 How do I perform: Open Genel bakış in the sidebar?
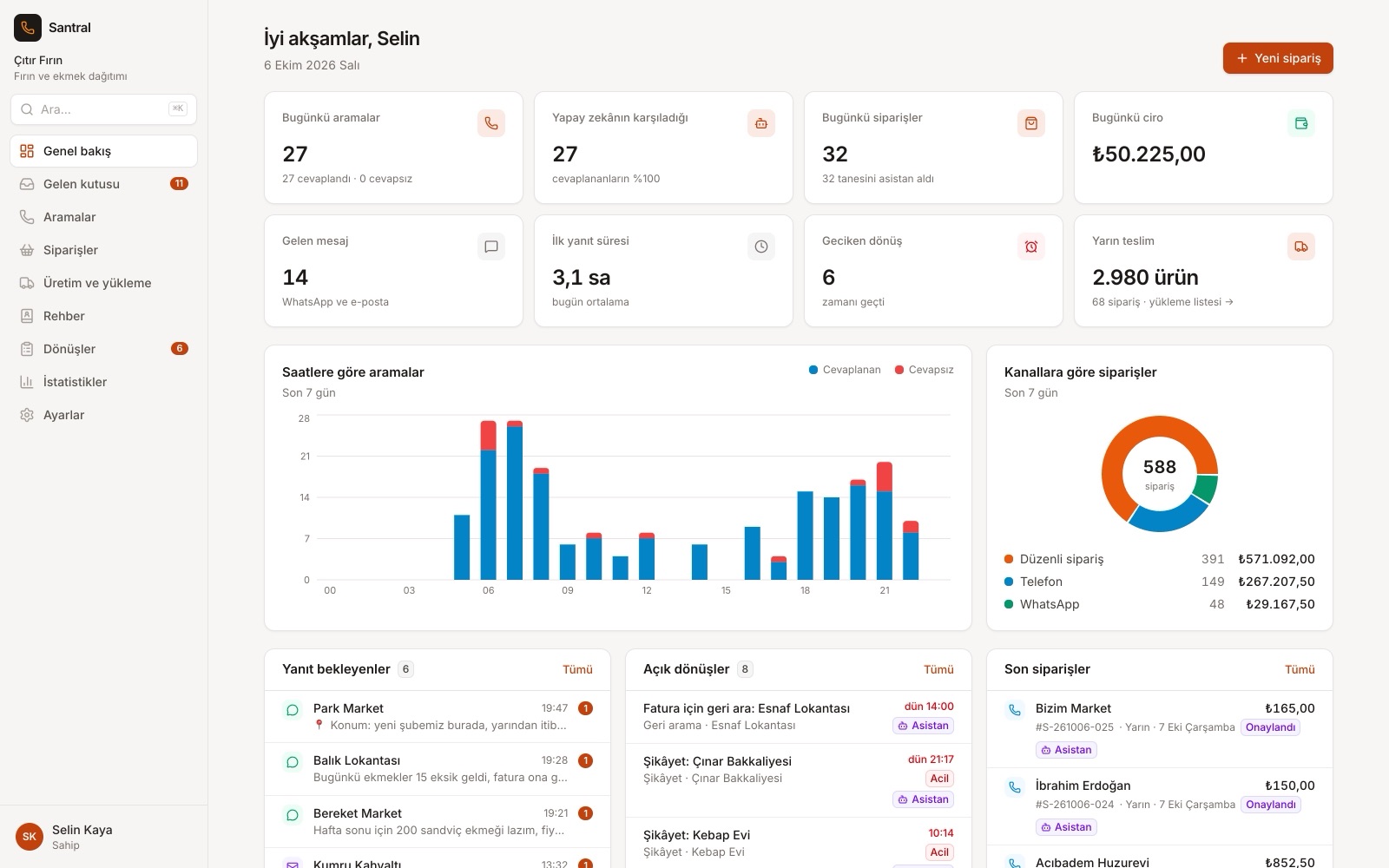104,151
